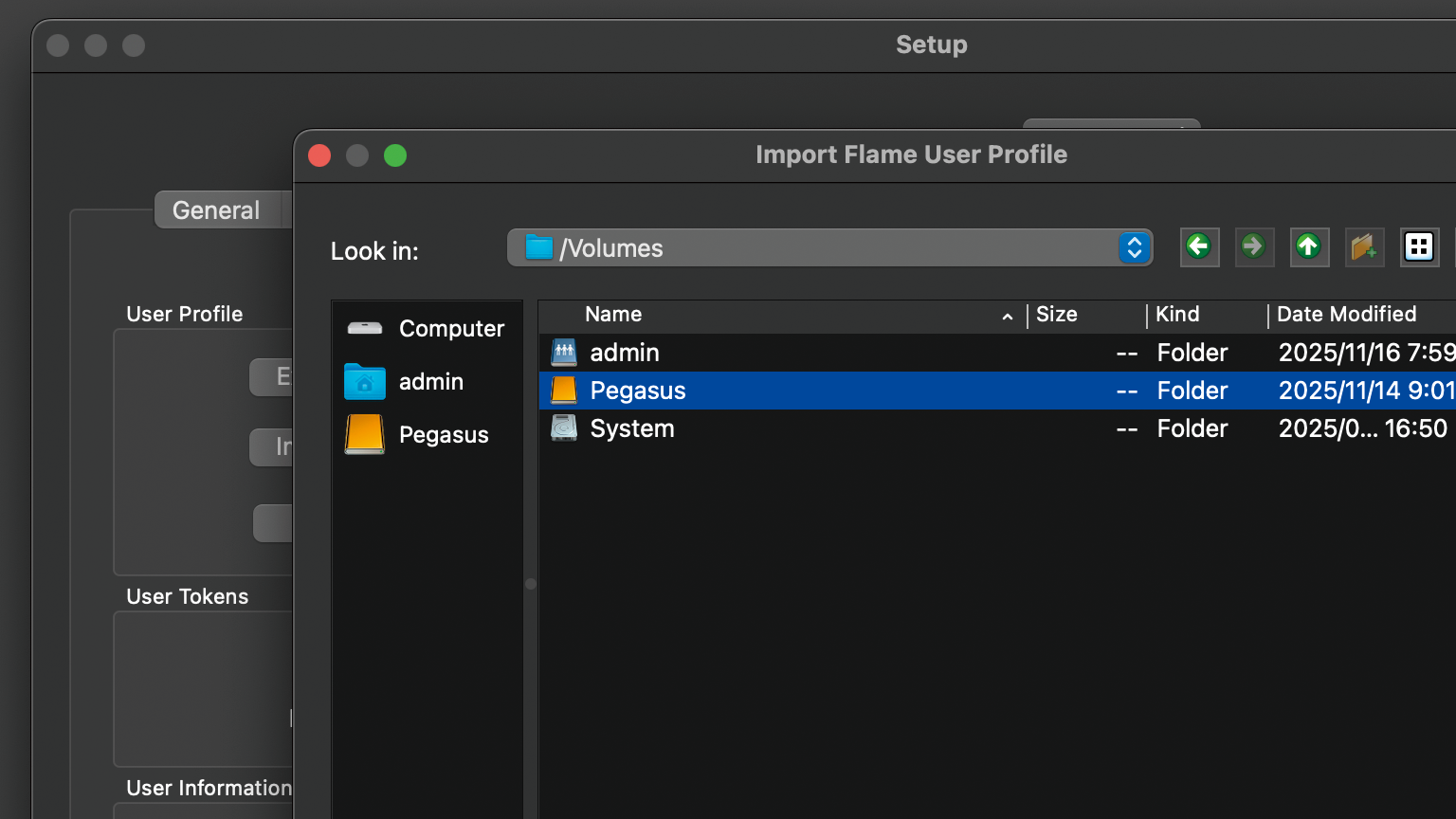
Task: Click the forward navigation arrow button
Action: 1254,247
